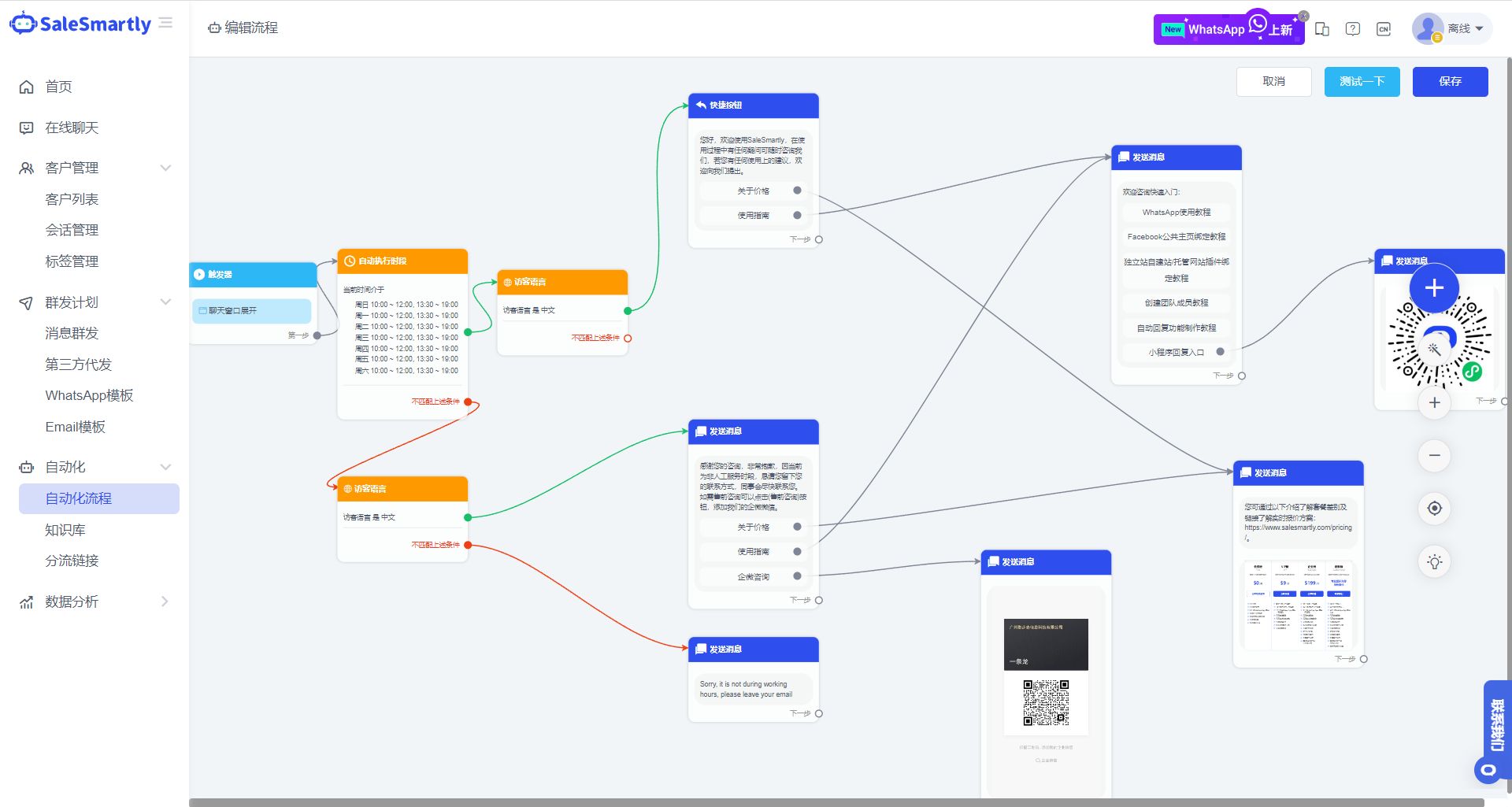Viewport: 1512px width, 807px height.
Task: Click the 使用指南 option in 快捷按钮 node
Action: tap(753, 215)
